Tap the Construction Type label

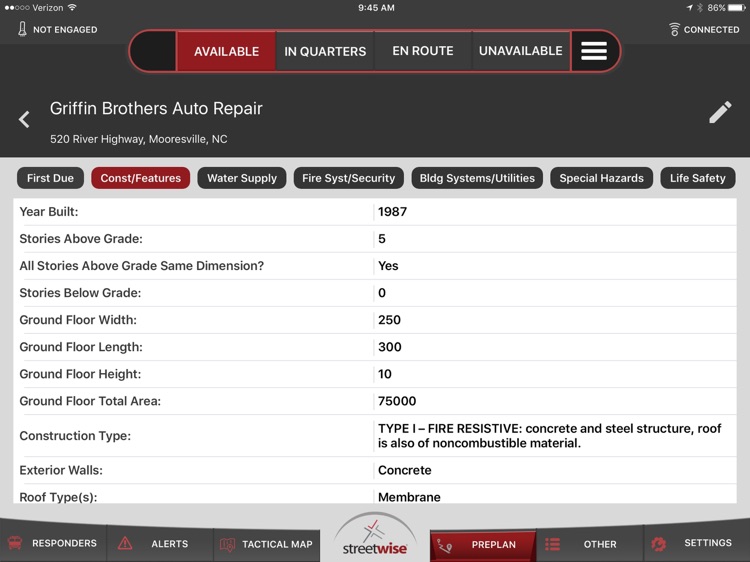75,436
